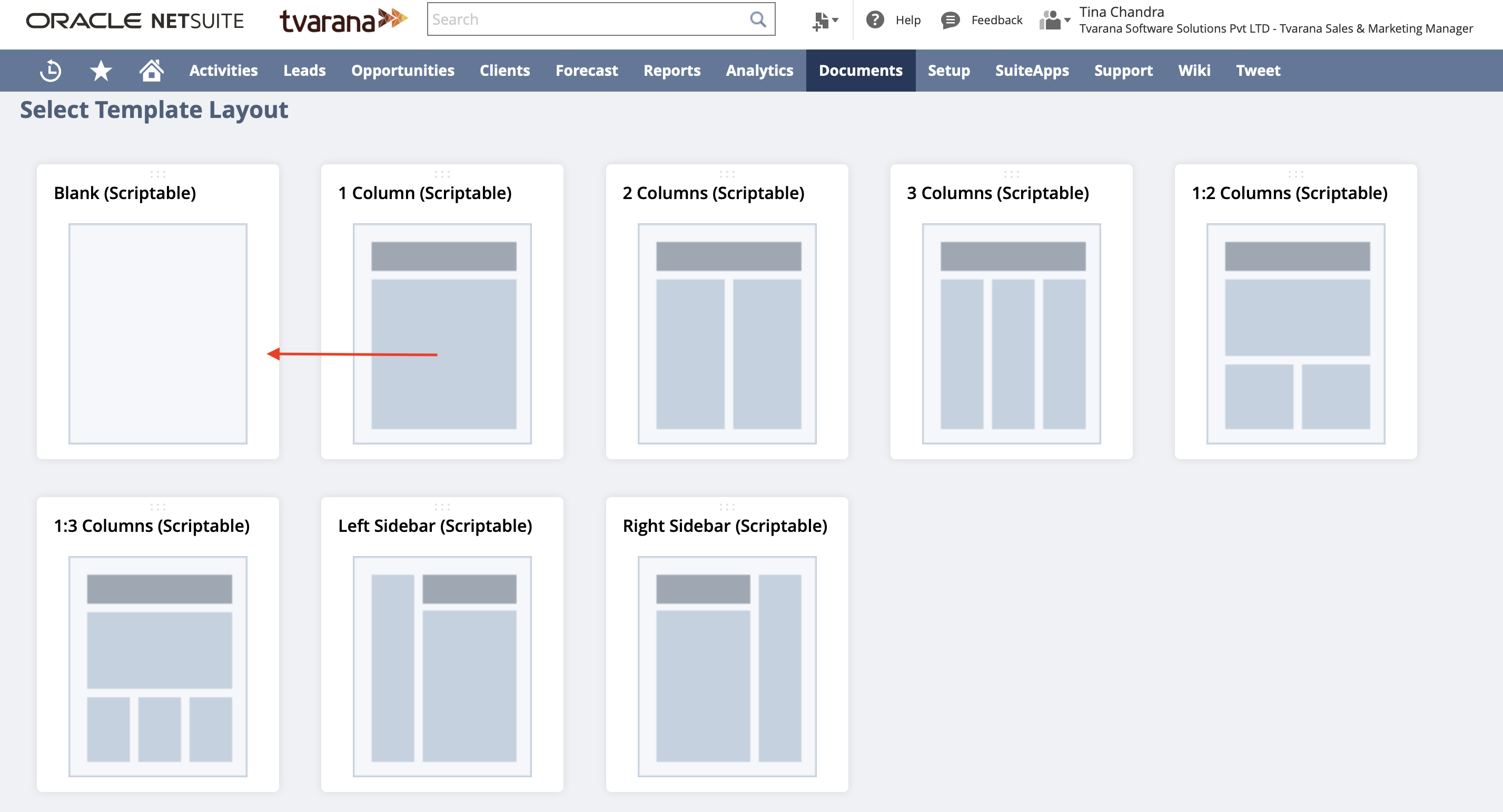Viewport: 1503px width, 812px height.
Task: Open the Documents menu
Action: (861, 71)
